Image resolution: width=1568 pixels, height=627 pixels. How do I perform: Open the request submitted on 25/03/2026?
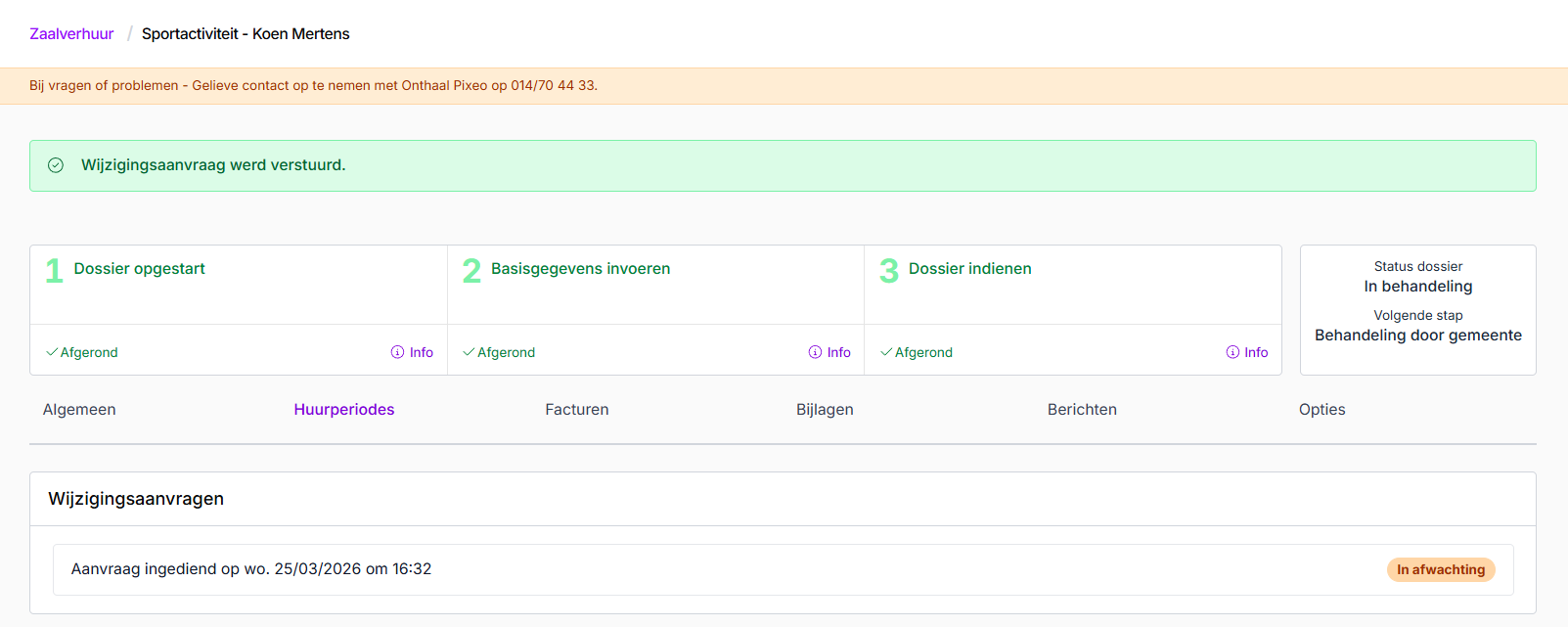(251, 569)
